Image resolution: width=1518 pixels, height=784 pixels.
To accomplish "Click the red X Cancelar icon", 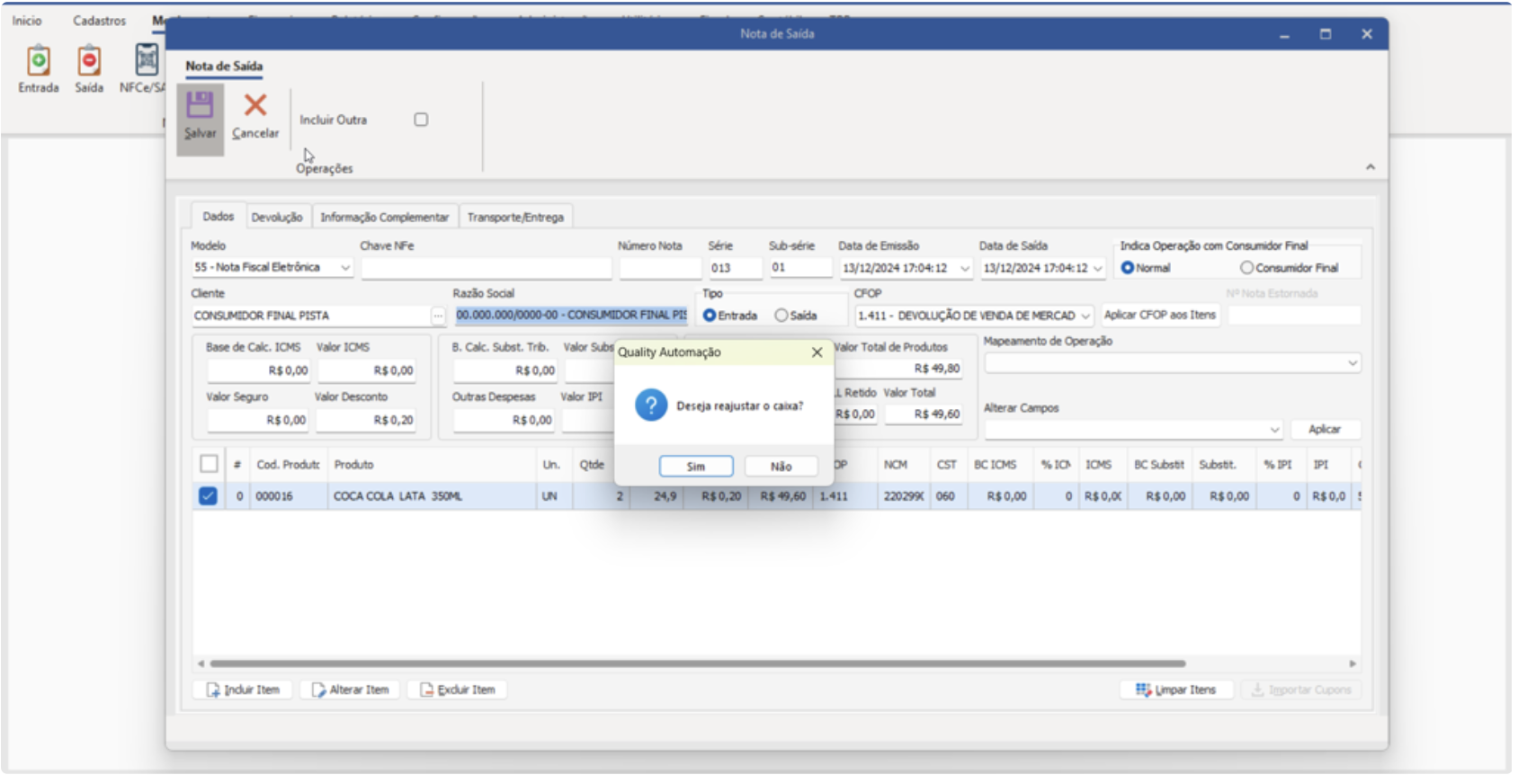I will [255, 105].
